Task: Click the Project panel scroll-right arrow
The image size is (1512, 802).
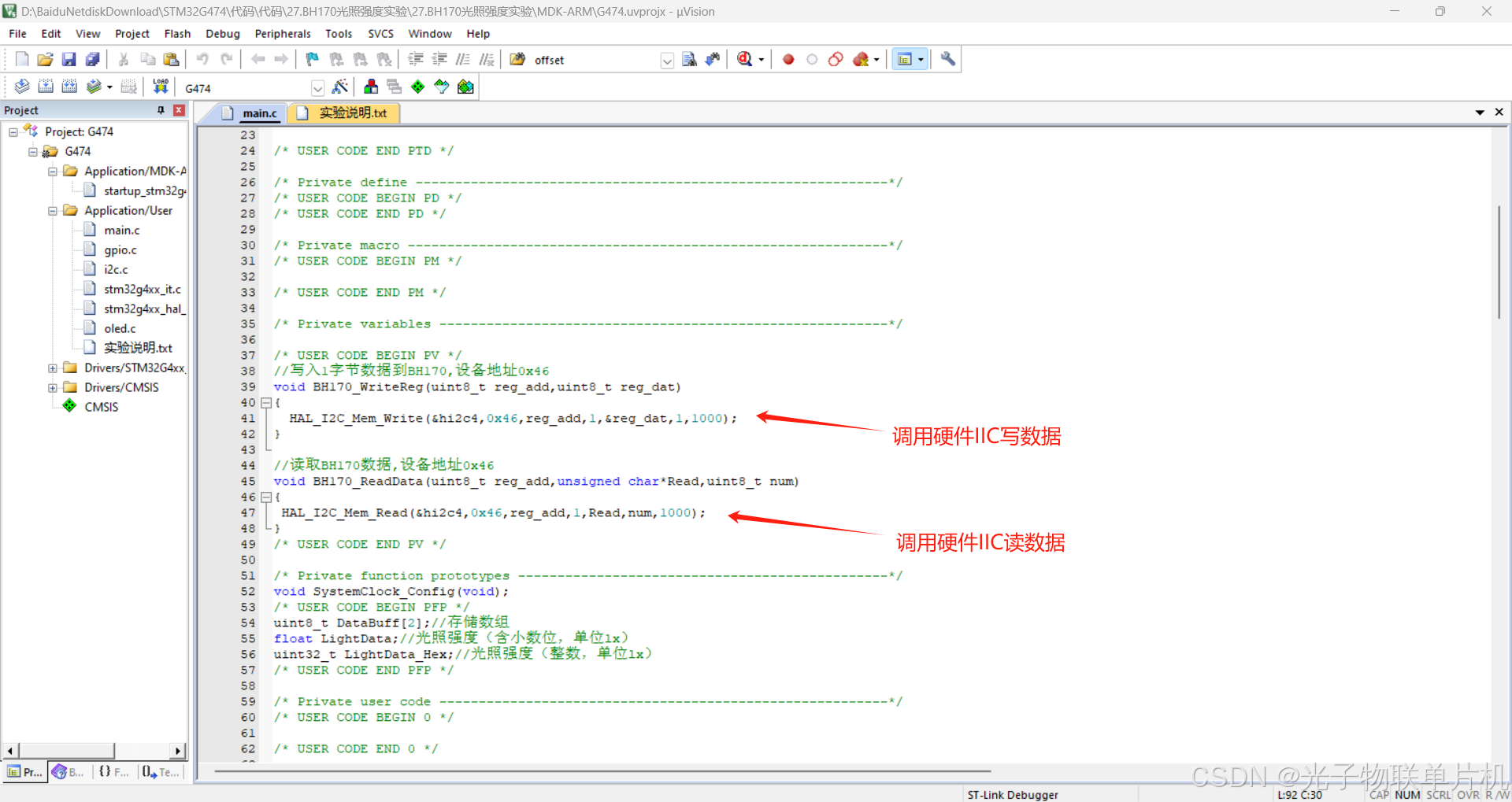Action: coord(178,751)
